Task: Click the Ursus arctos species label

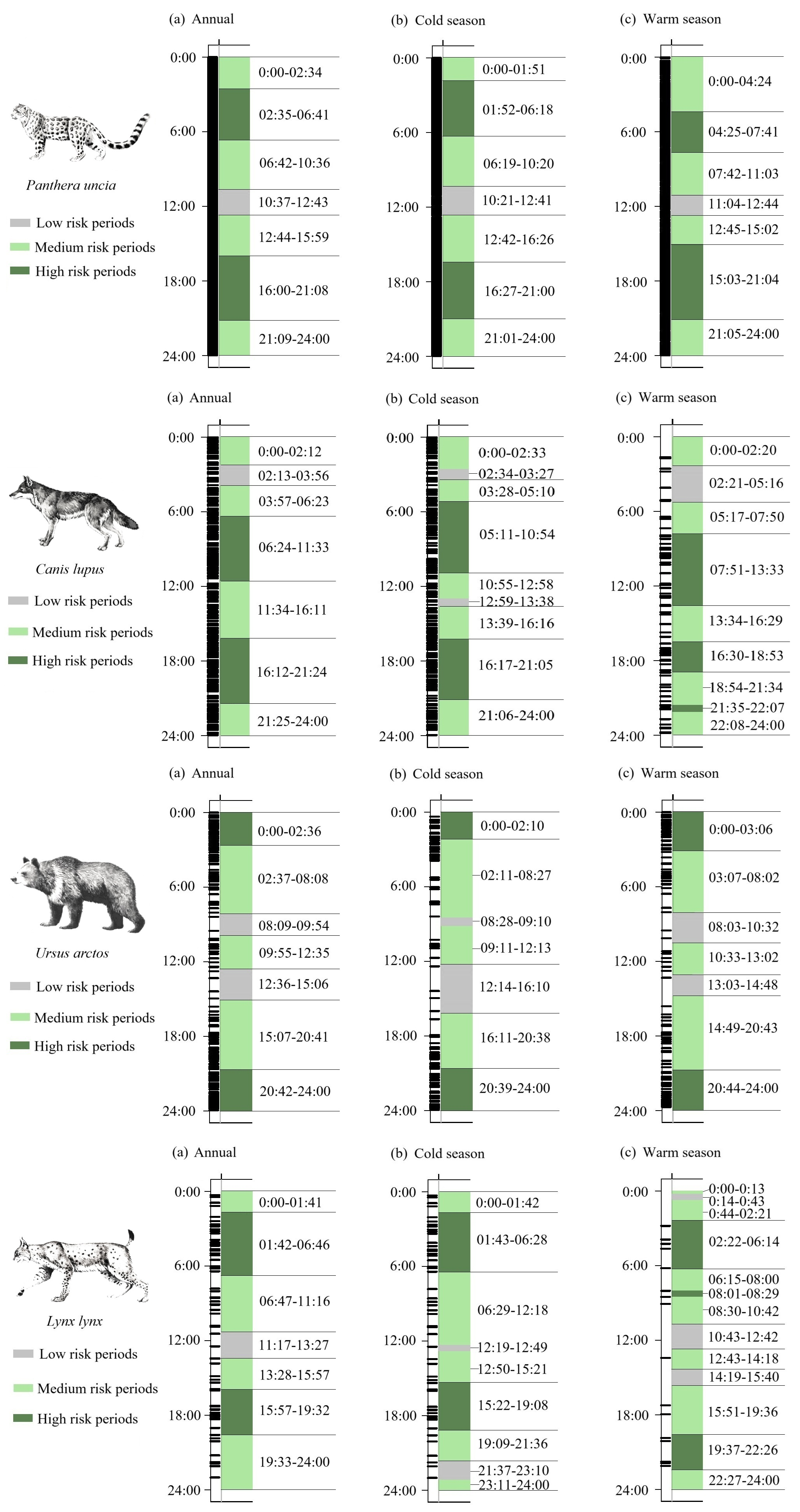Action: [x=72, y=953]
